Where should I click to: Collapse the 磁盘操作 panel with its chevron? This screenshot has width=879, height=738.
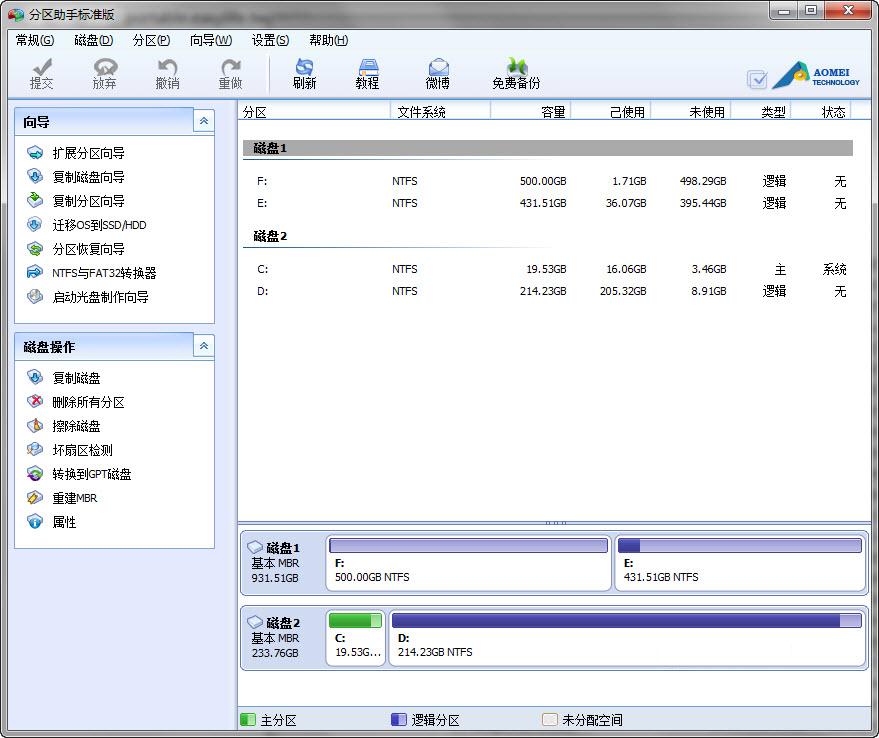click(204, 345)
